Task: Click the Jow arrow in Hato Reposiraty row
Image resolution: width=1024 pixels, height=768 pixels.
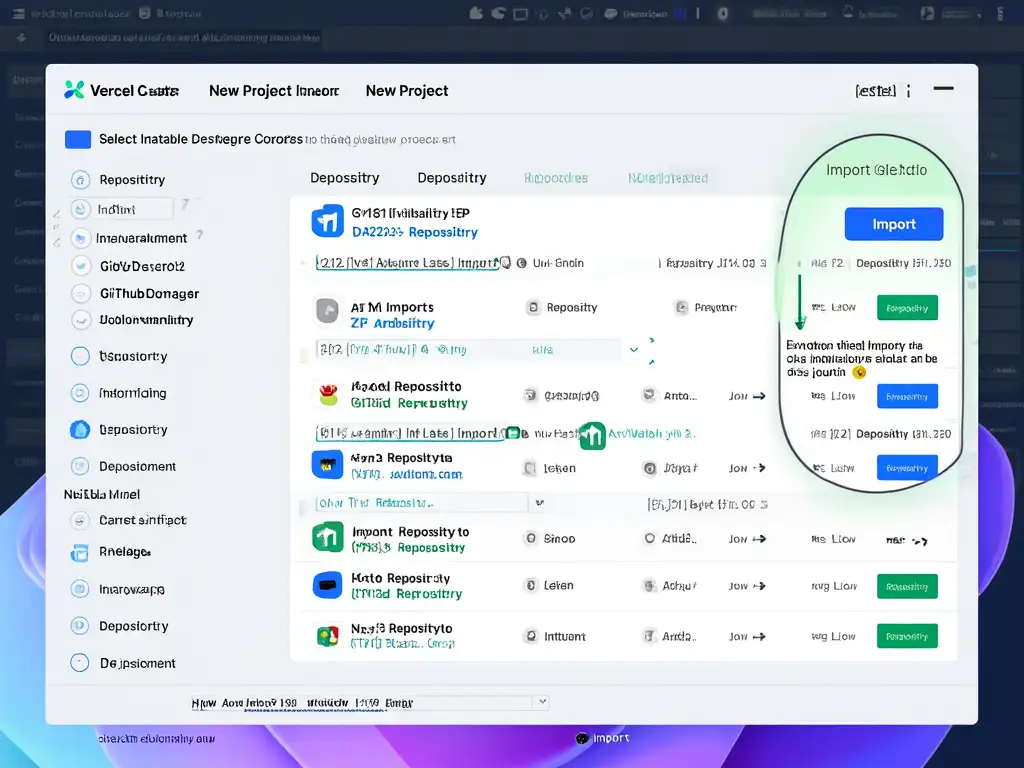Action: pyautogui.click(x=759, y=586)
